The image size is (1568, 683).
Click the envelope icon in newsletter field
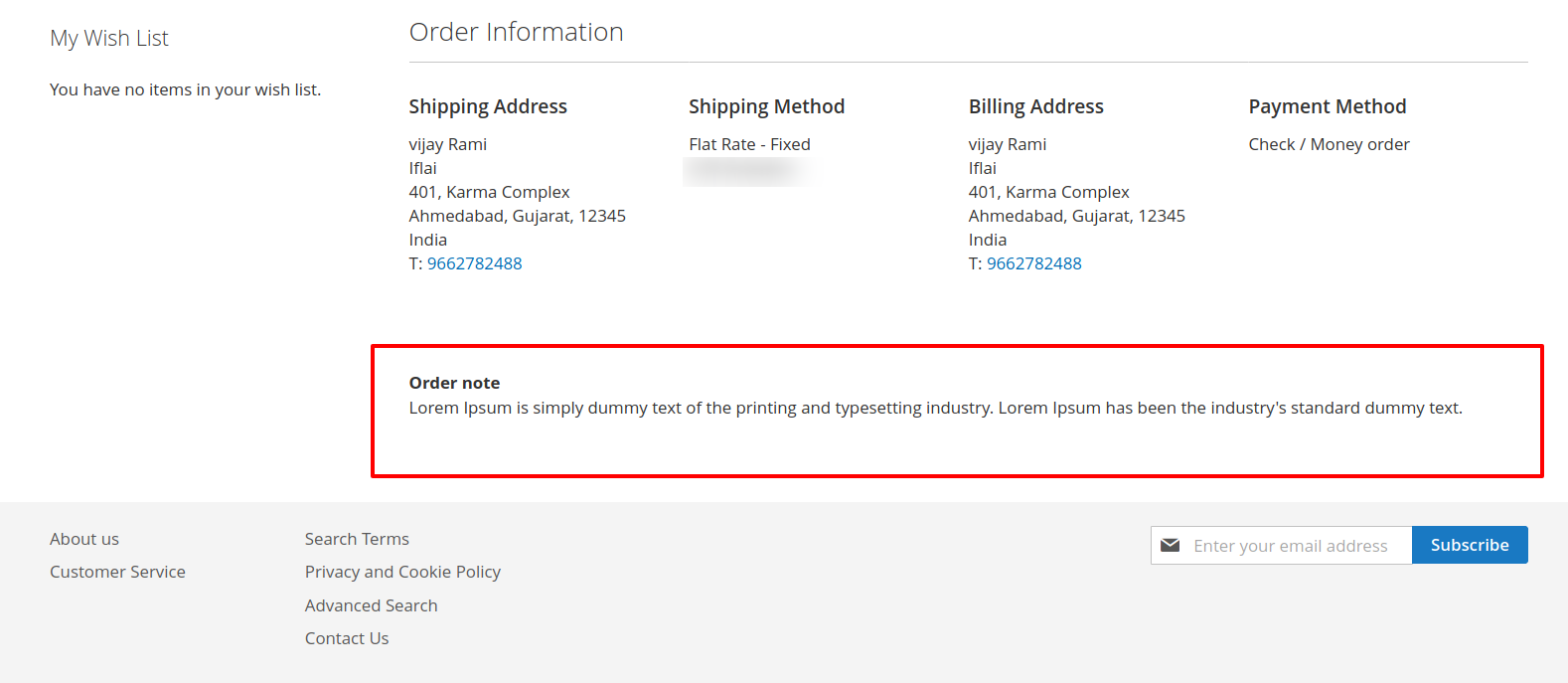1171,545
